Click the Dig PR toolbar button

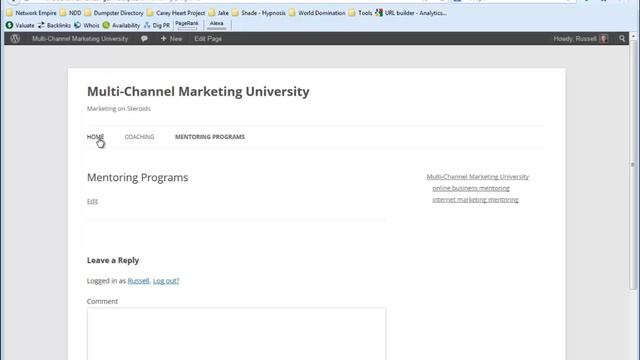pos(157,25)
